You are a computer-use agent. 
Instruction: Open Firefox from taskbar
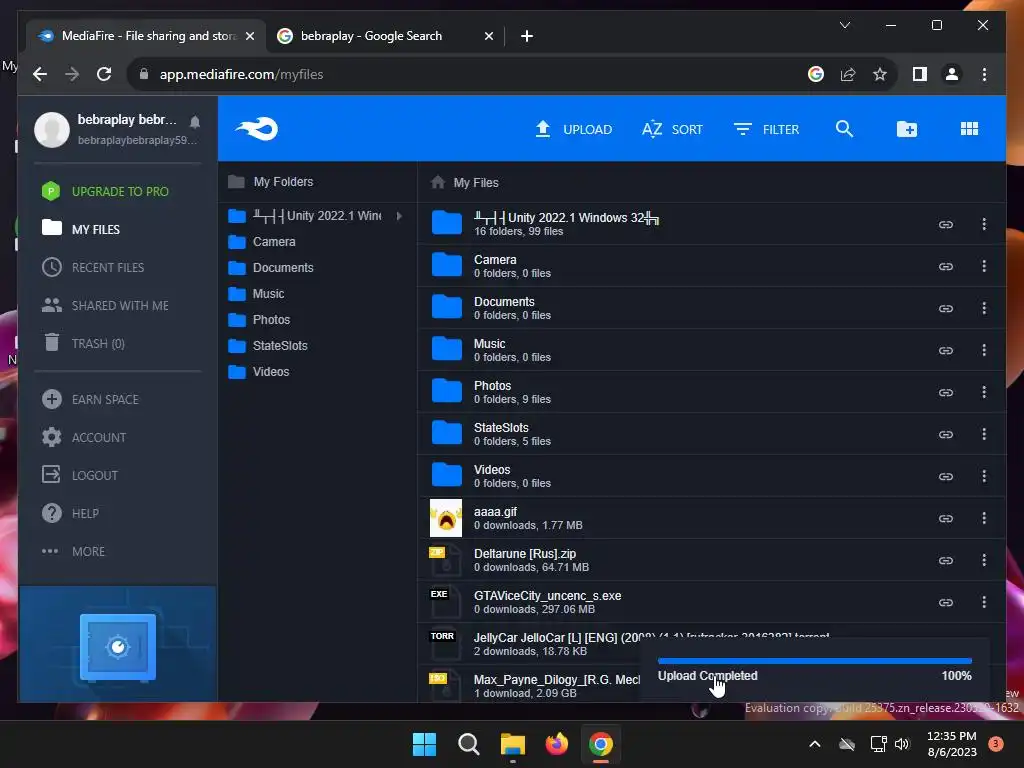pyautogui.click(x=556, y=744)
